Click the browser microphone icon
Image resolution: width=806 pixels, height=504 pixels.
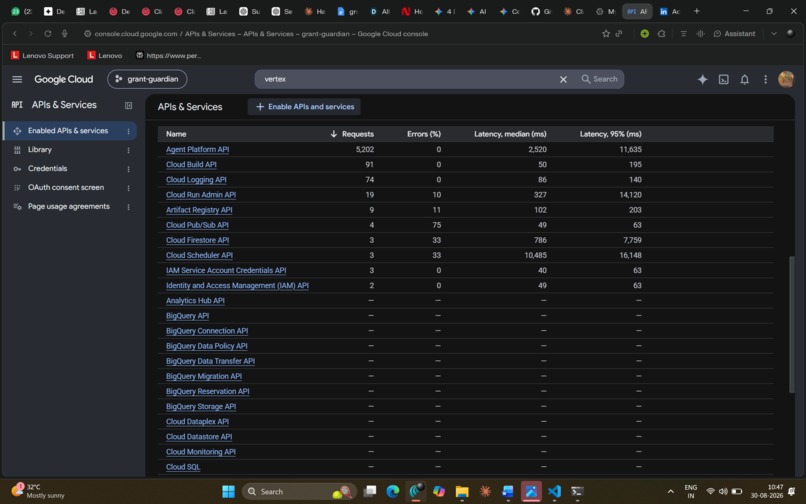coord(64,34)
